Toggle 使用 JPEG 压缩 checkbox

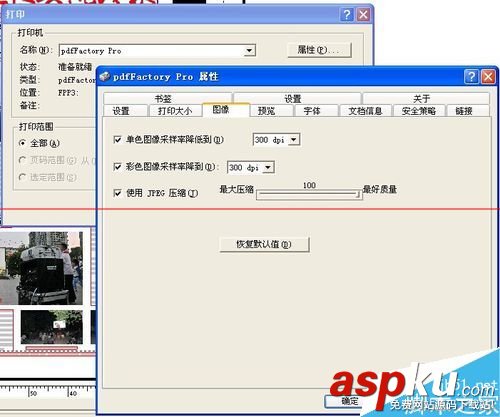point(117,193)
